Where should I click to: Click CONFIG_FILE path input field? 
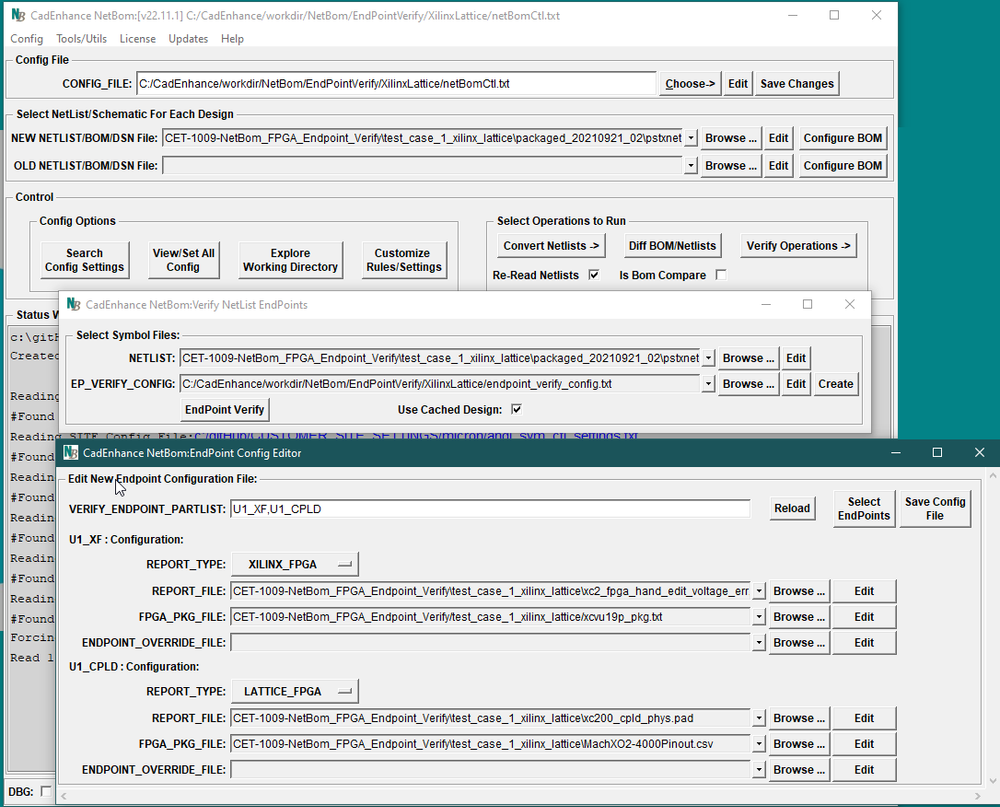pos(396,84)
